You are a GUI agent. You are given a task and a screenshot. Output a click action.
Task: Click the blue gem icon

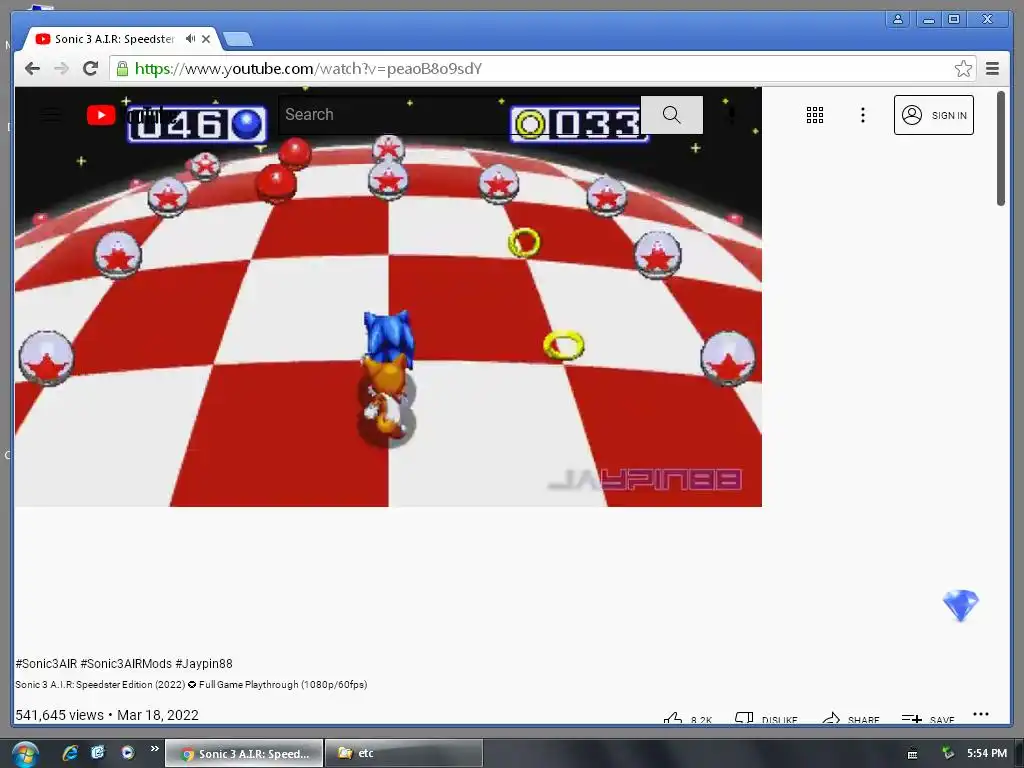point(961,605)
